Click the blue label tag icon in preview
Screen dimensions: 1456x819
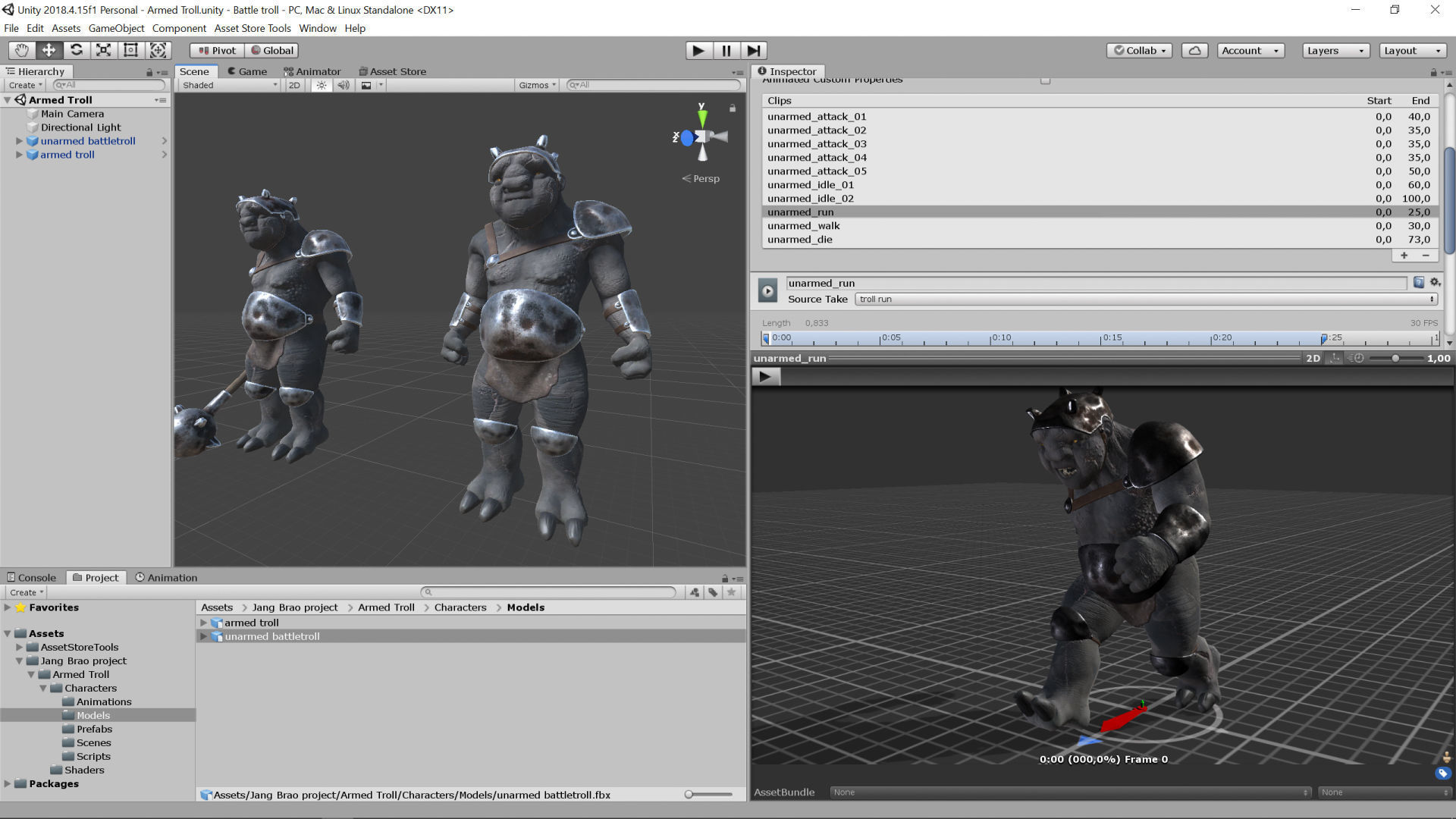tap(1443, 773)
